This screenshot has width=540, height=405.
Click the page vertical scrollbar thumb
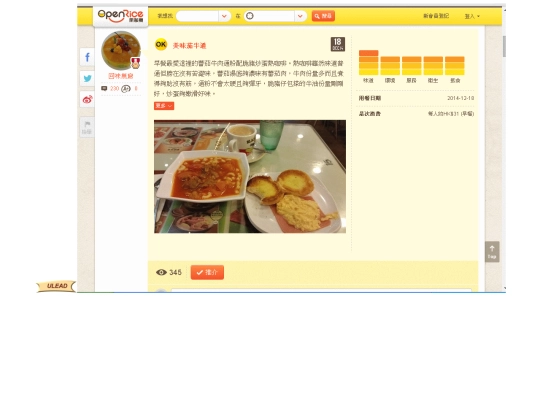tap(504, 46)
